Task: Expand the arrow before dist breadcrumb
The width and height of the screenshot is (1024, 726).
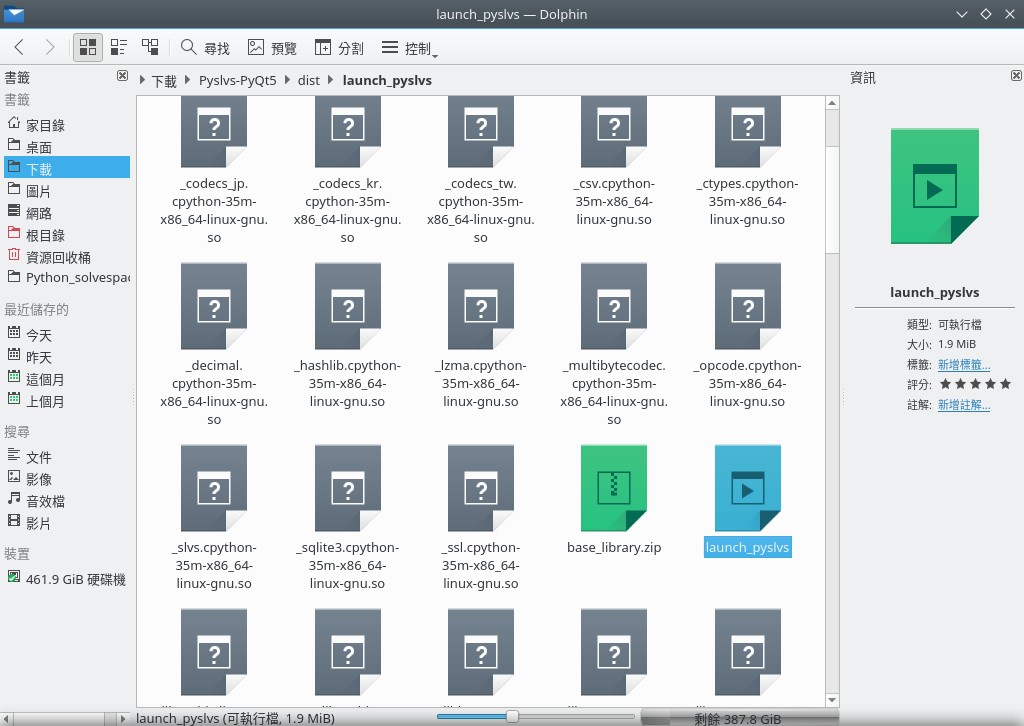Action: coord(287,80)
